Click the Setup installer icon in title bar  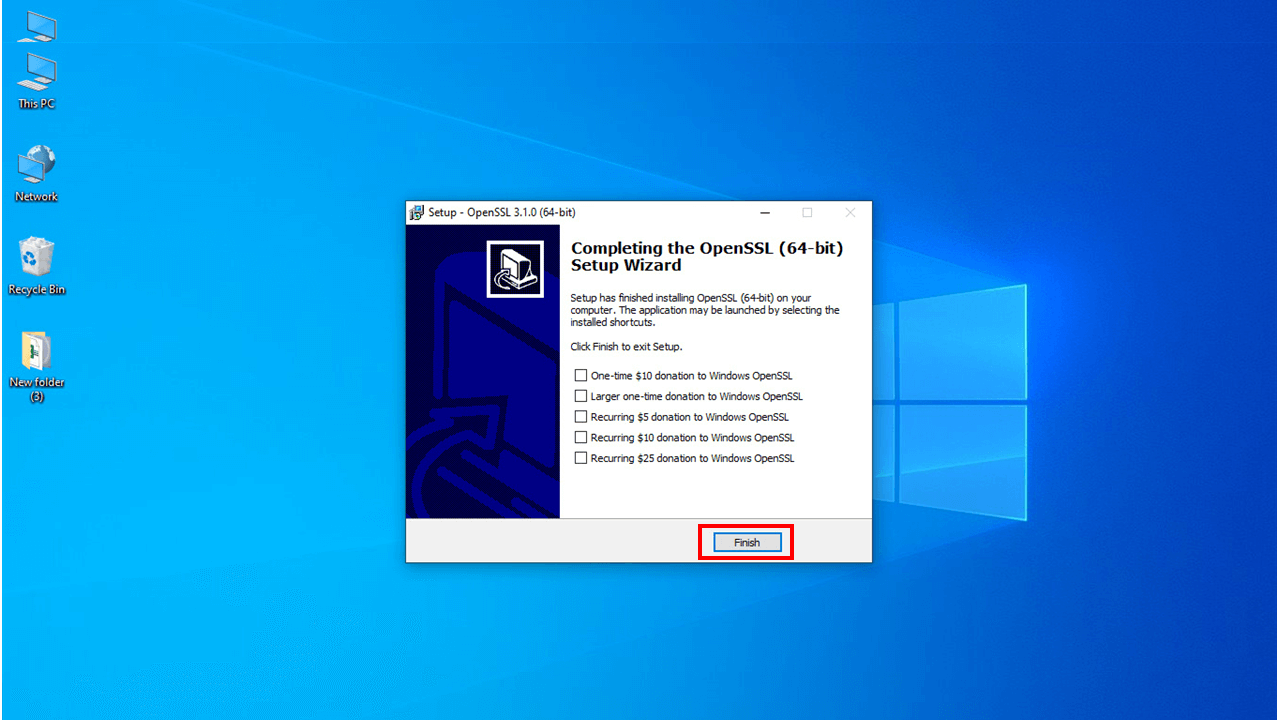(417, 212)
